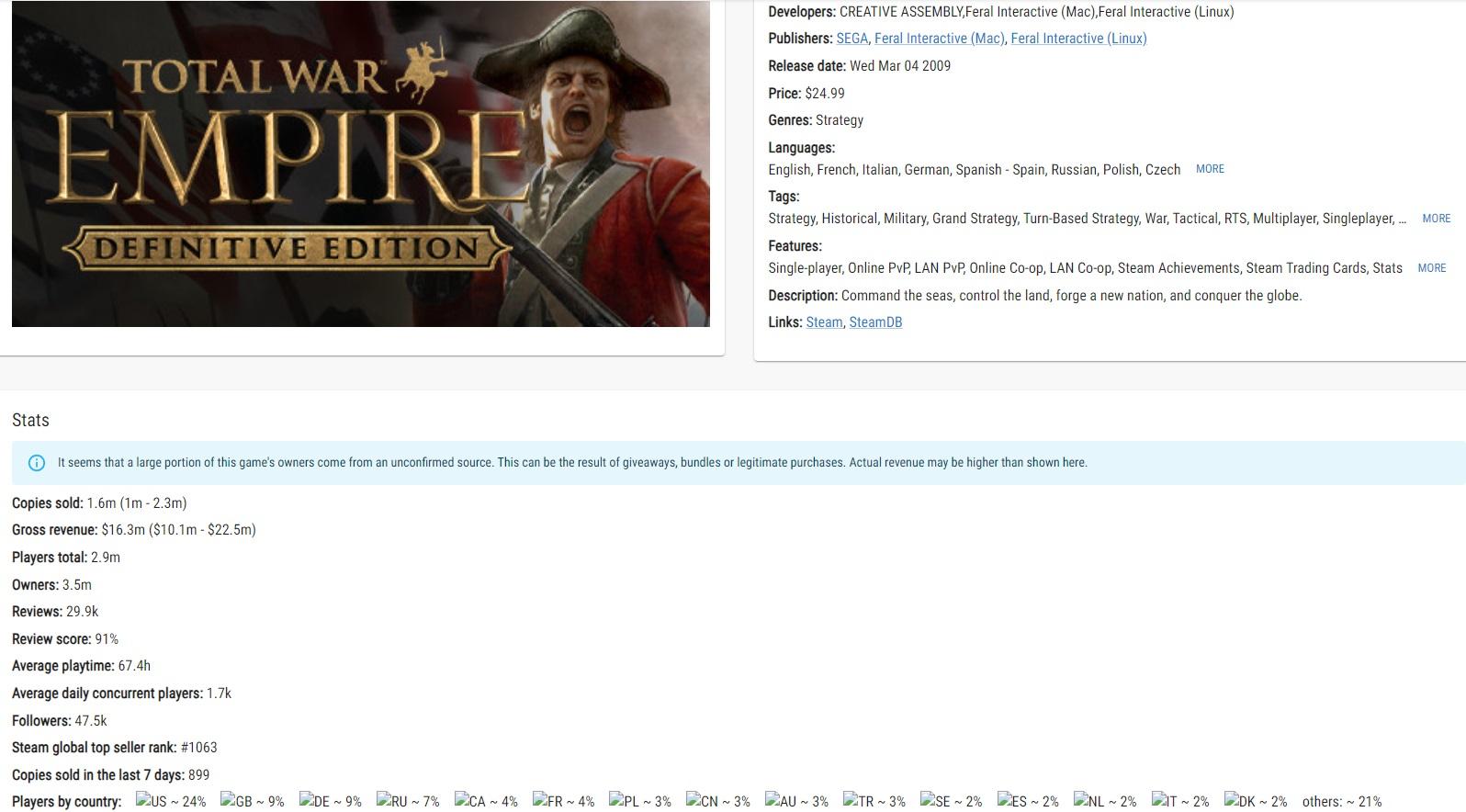Click Review score 91% line
The width and height of the screenshot is (1466, 812).
65,639
